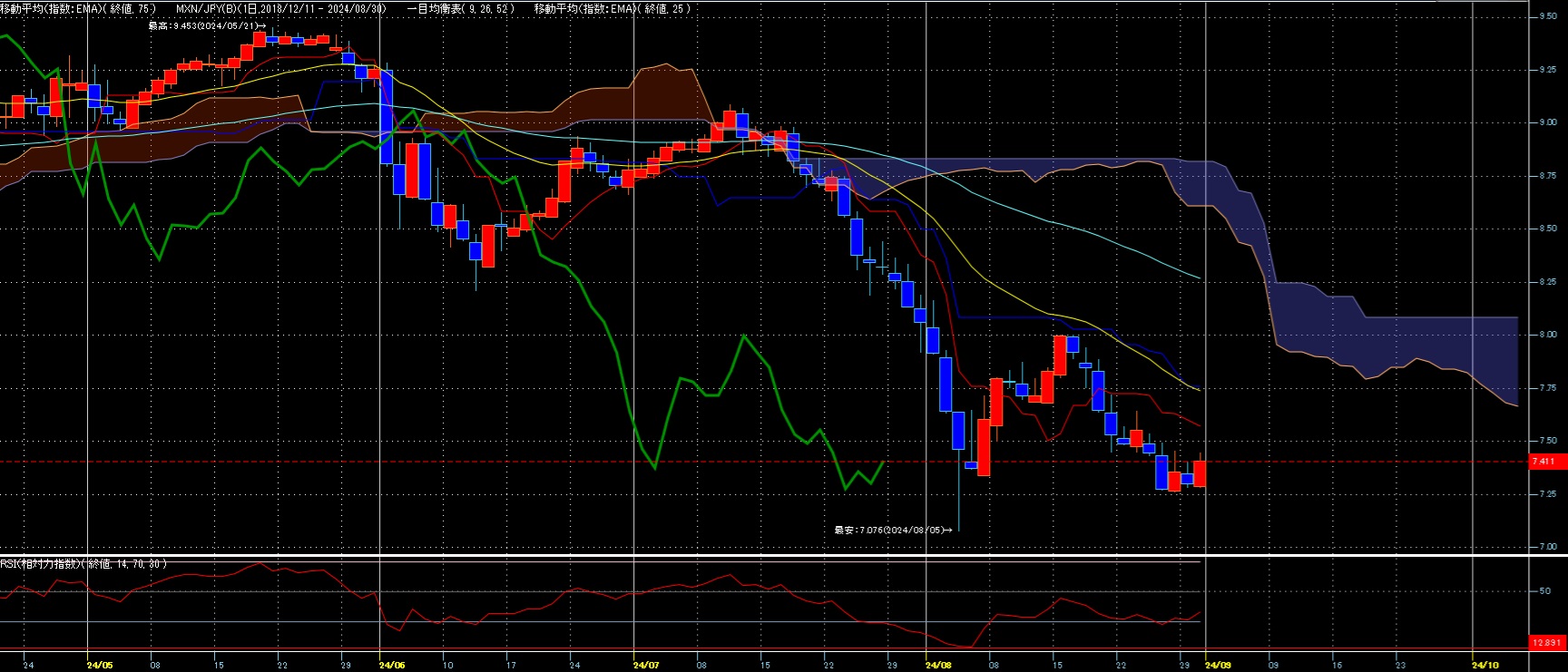The image size is (1568, 672).
Task: Click the red RSI value tag 12.891
Action: pyautogui.click(x=1548, y=643)
